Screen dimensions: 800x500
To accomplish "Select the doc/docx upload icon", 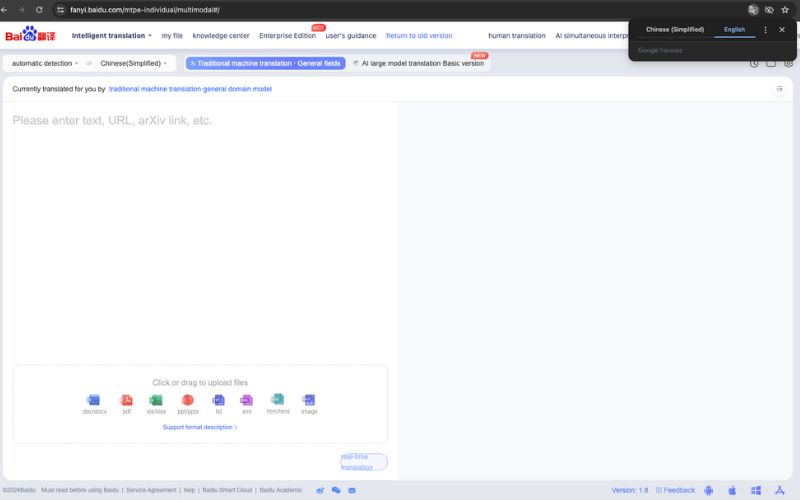I will click(94, 399).
